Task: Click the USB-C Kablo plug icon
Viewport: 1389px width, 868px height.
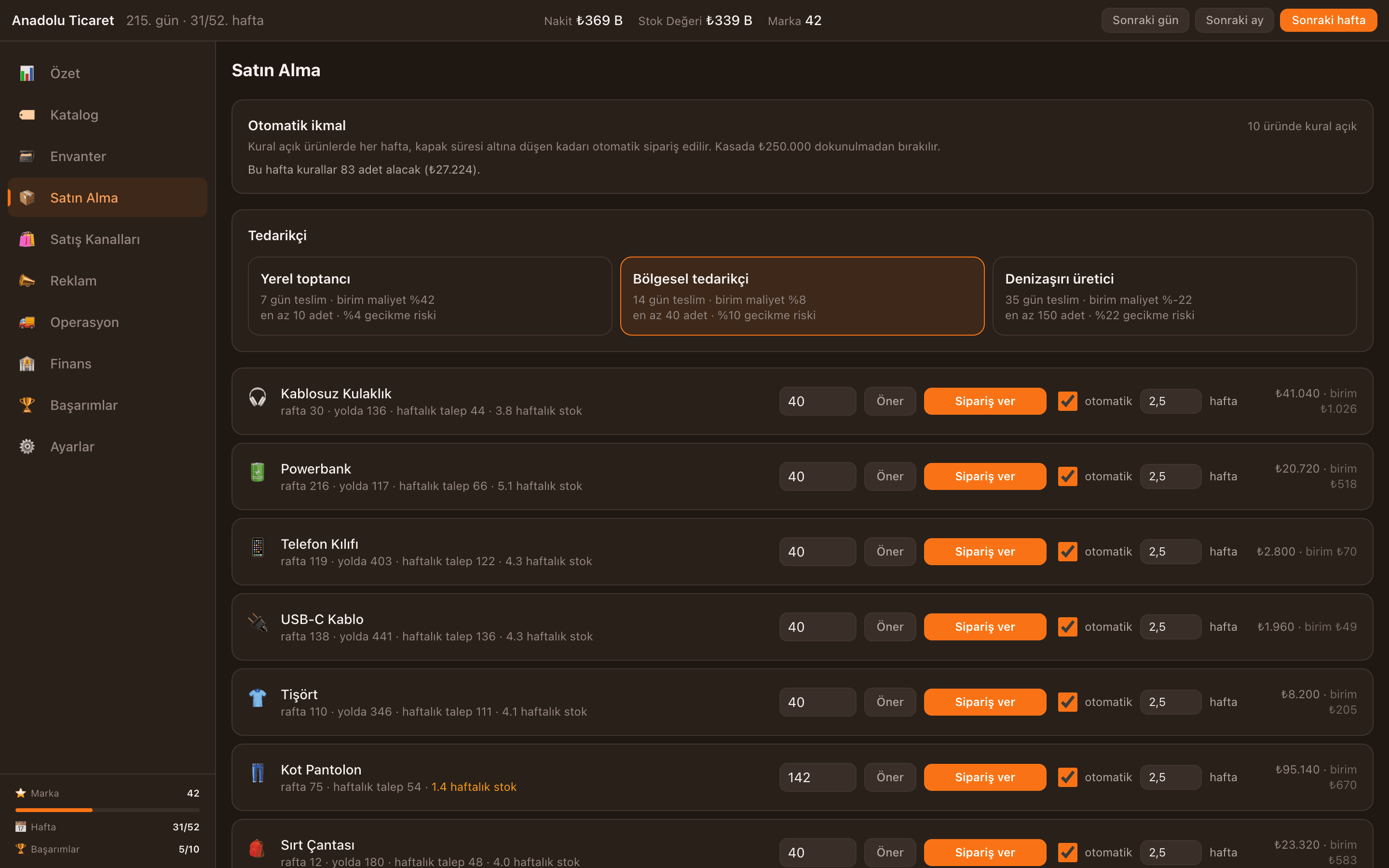Action: click(x=258, y=622)
